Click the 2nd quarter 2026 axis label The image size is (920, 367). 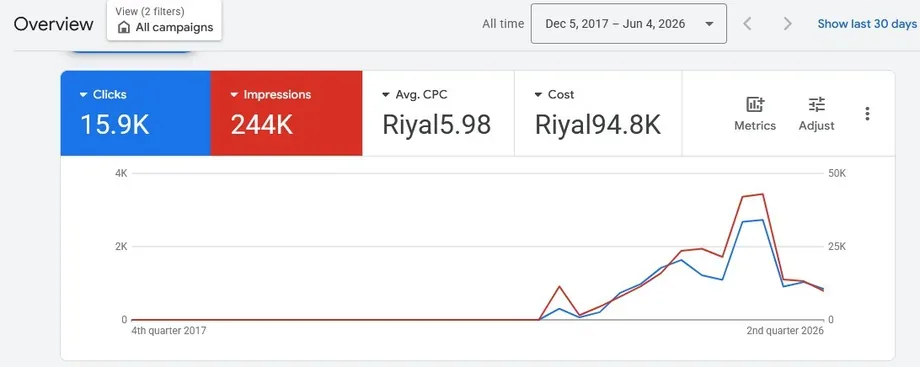click(785, 331)
